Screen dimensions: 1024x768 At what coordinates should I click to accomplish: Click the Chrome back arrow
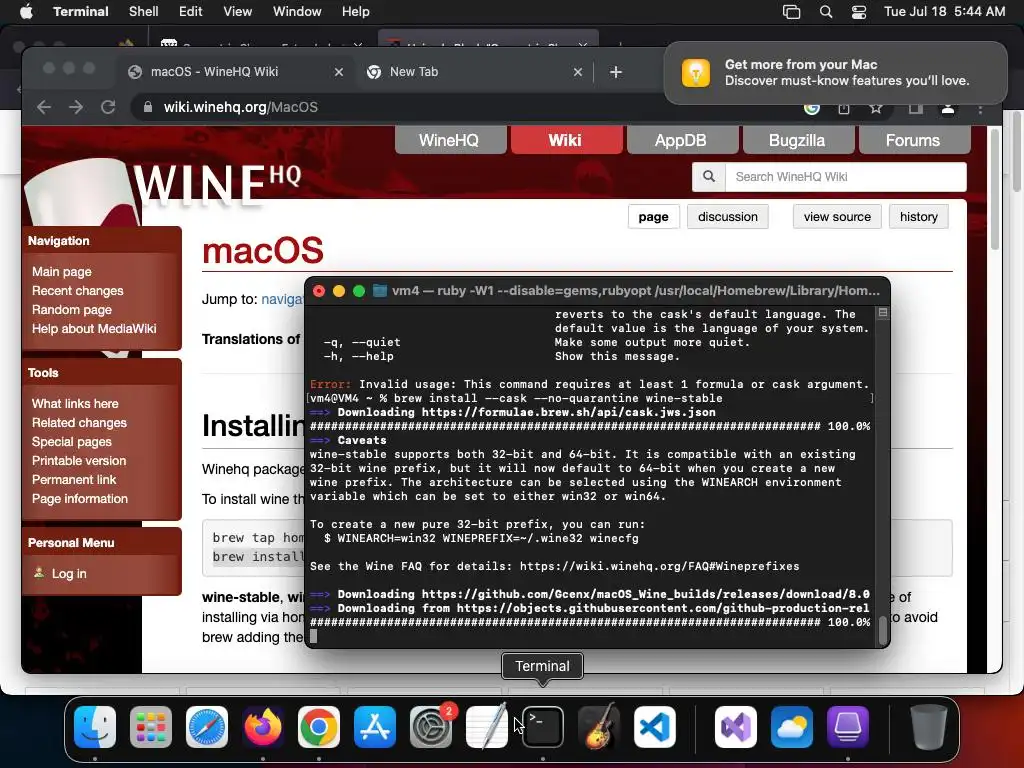pyautogui.click(x=44, y=107)
